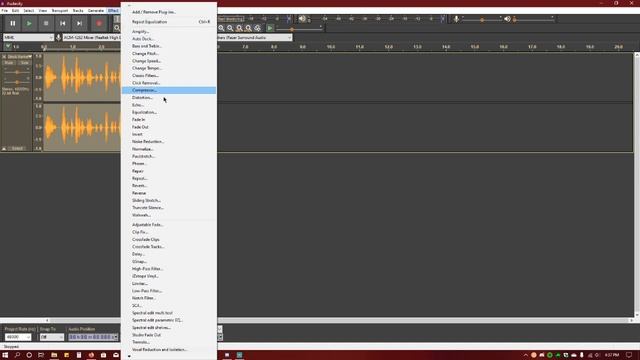Viewport: 640px width, 360px height.
Task: Start recording with the red Record button
Action: [x=99, y=23]
